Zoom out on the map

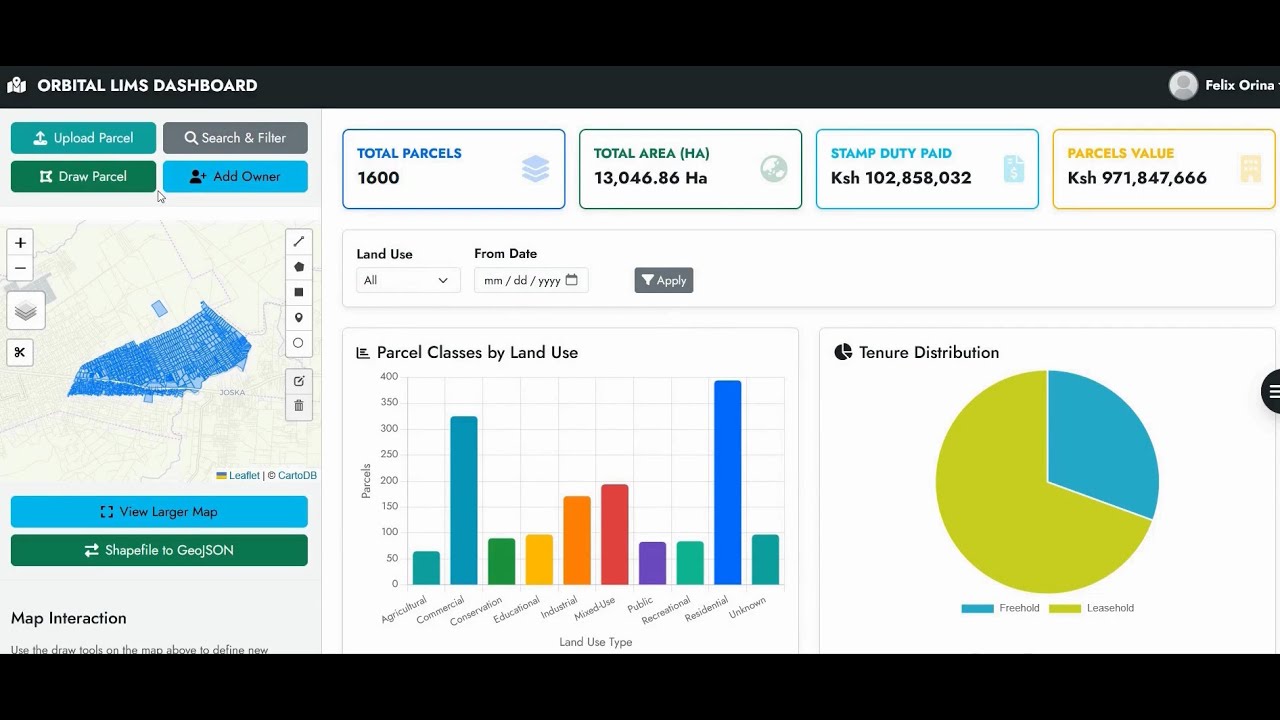coord(20,268)
